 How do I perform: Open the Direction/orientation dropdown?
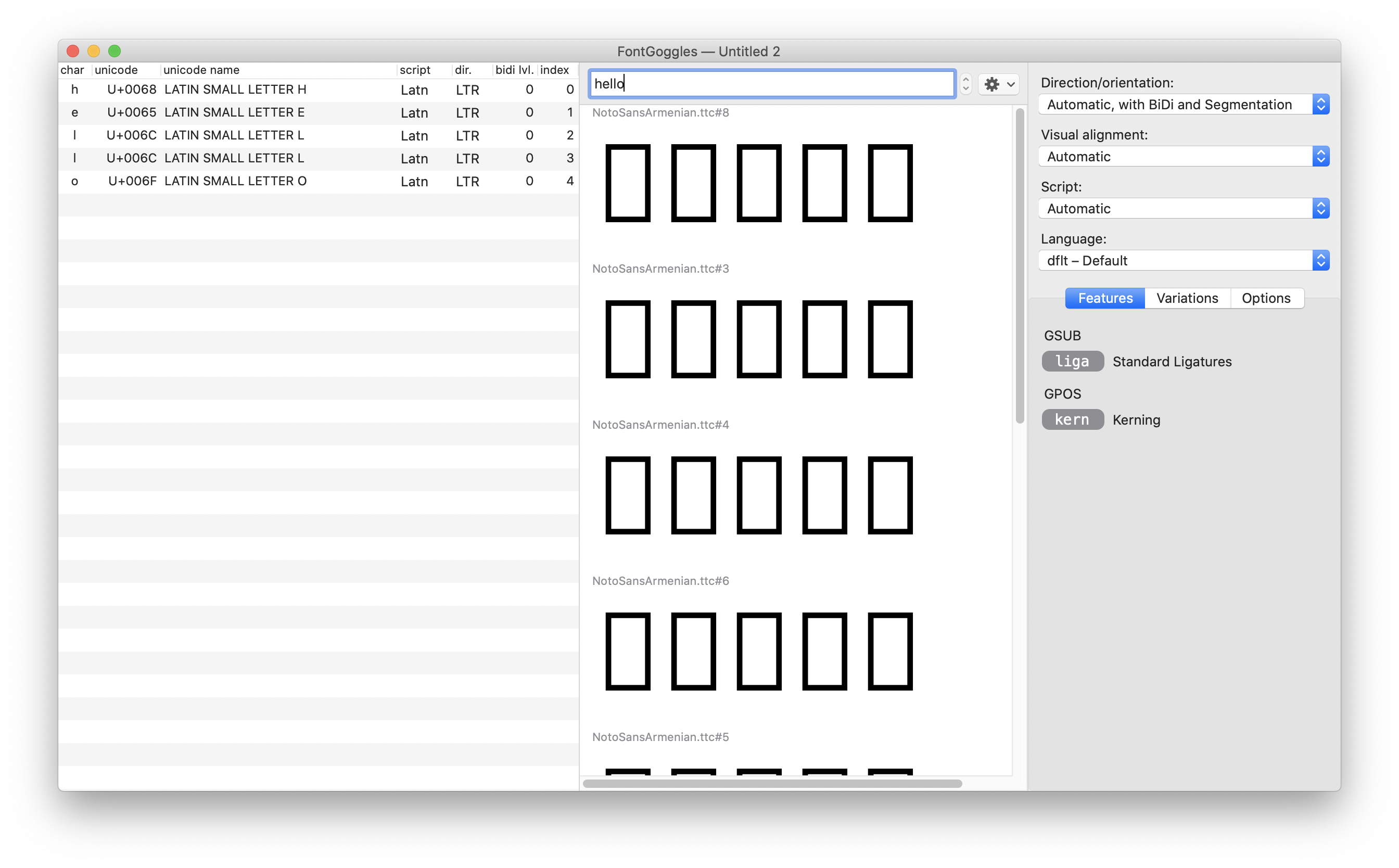tap(1183, 105)
